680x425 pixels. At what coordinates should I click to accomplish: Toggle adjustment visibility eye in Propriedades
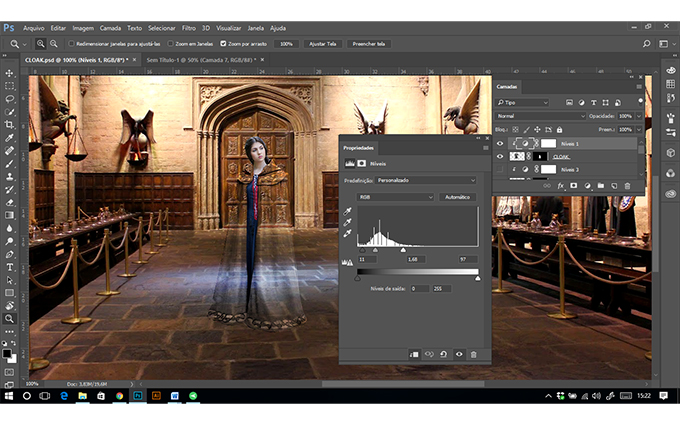[459, 354]
